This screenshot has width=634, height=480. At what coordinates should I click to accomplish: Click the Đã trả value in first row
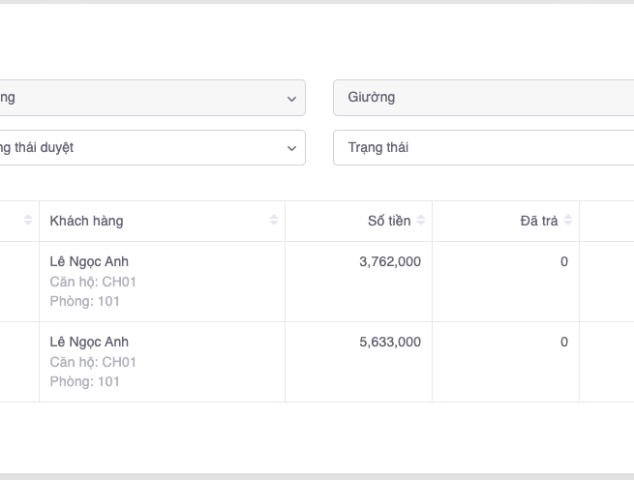(563, 262)
